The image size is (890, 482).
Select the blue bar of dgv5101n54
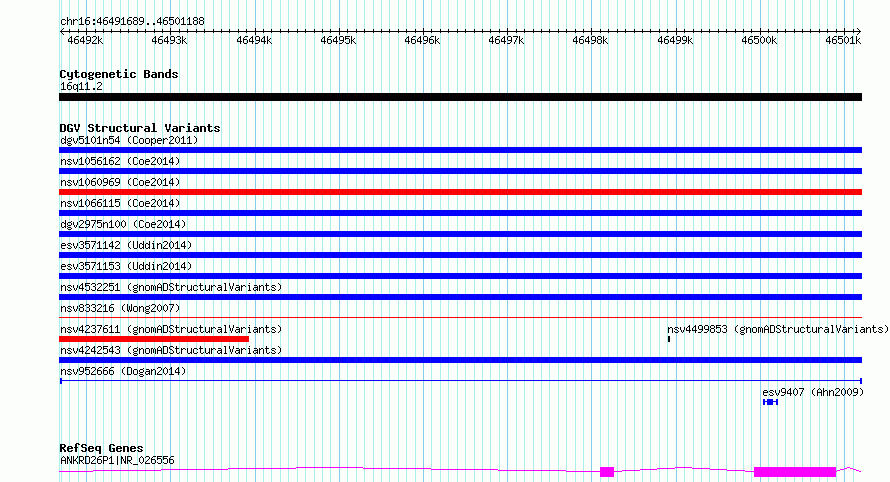pos(460,150)
